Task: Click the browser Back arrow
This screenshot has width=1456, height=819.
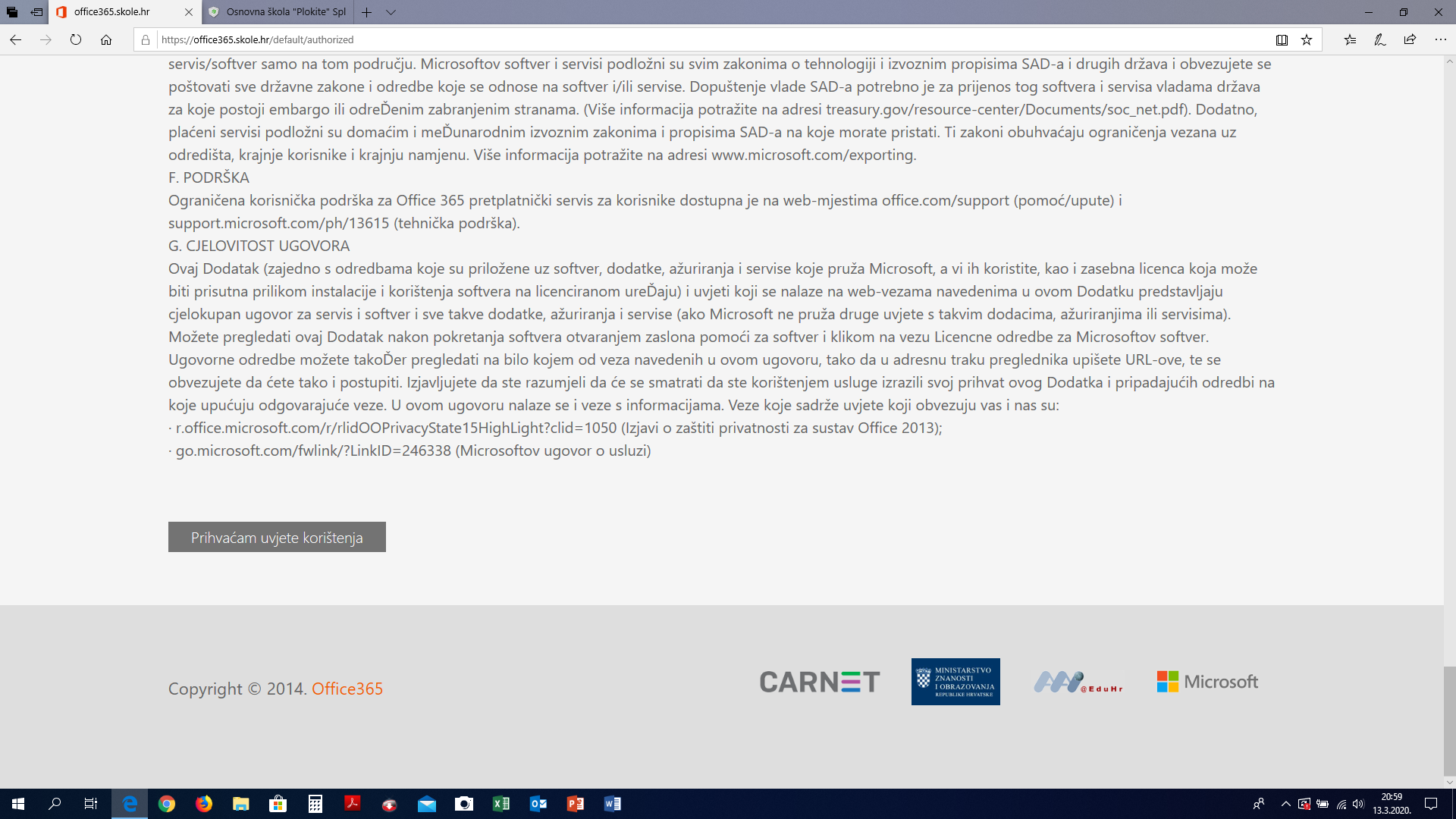Action: (x=16, y=40)
